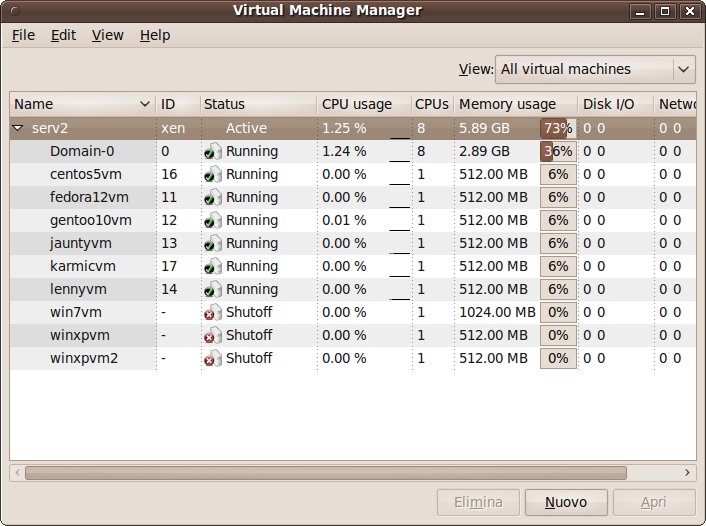Image resolution: width=706 pixels, height=526 pixels.
Task: Click the running status icon for lennyvm
Action: [213, 289]
